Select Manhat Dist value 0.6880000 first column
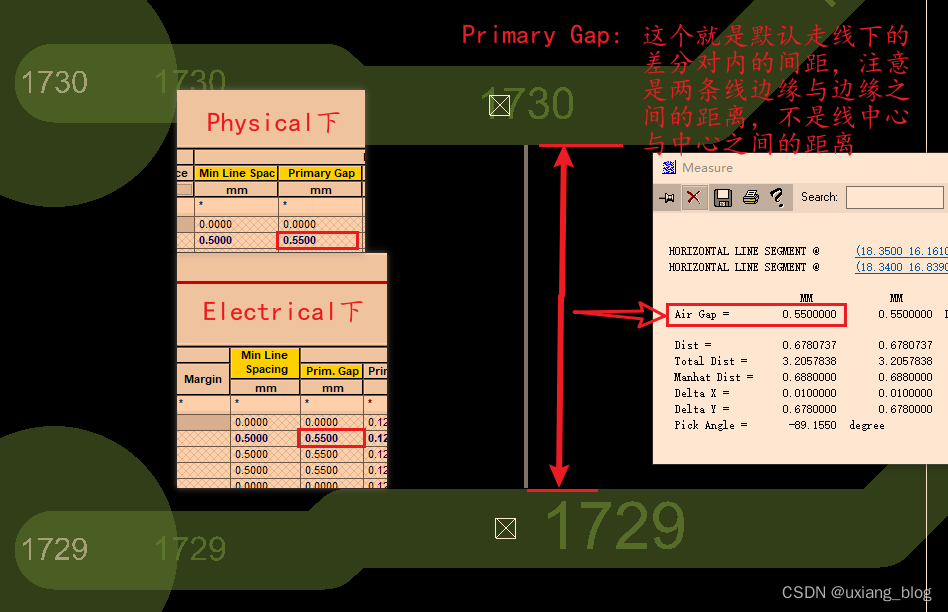Viewport: 948px width, 612px height. point(809,377)
